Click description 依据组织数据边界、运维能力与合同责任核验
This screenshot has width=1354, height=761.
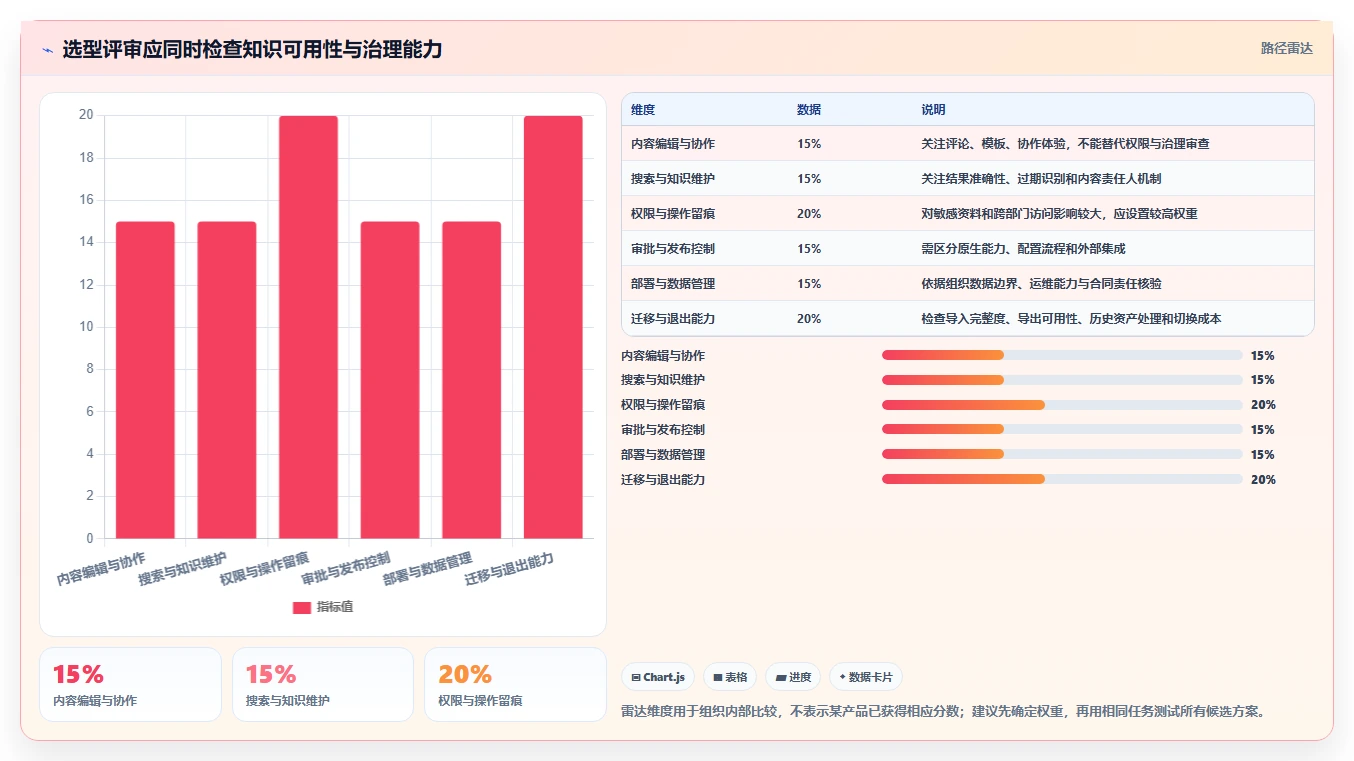tap(1041, 284)
